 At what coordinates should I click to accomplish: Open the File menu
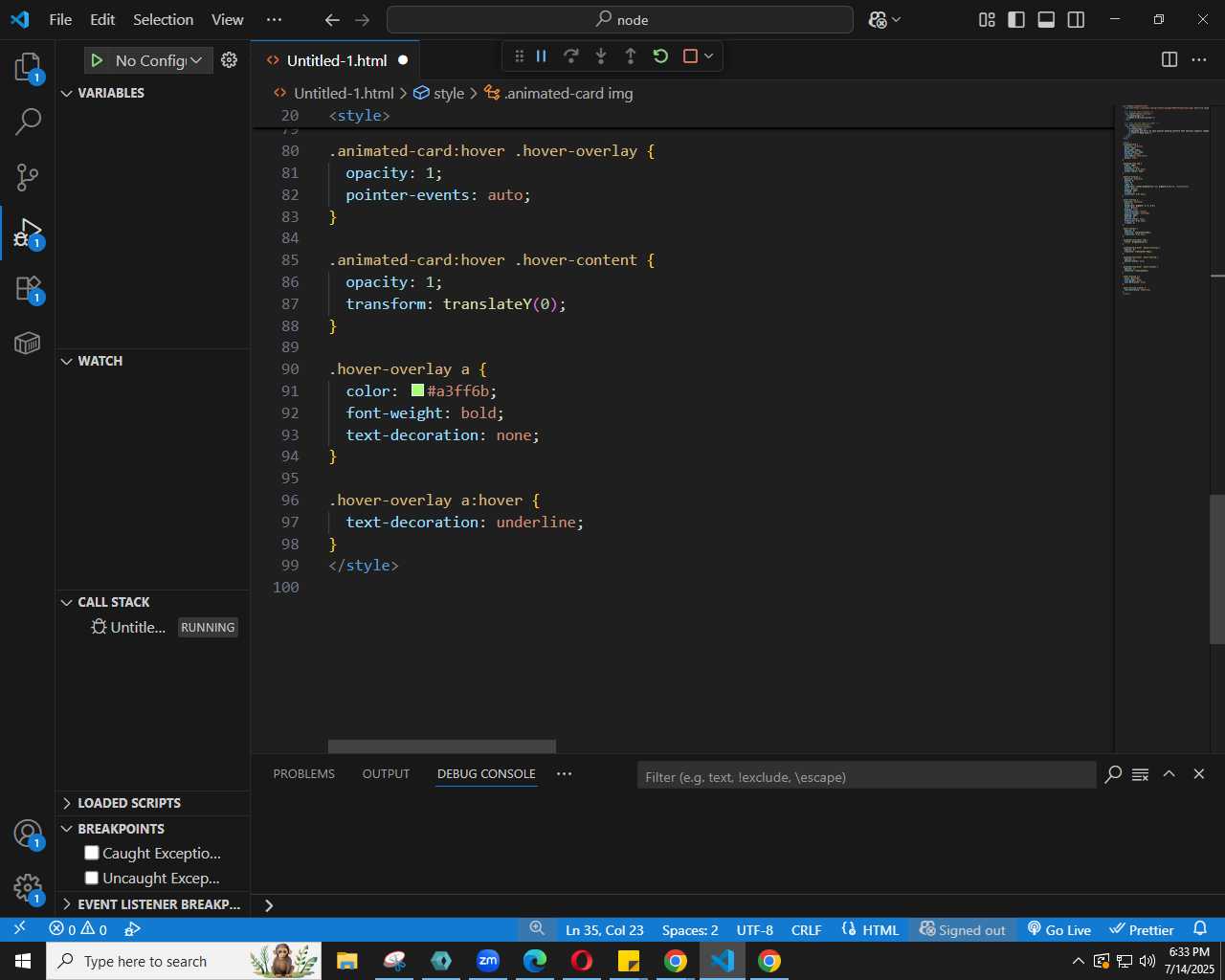point(60,19)
